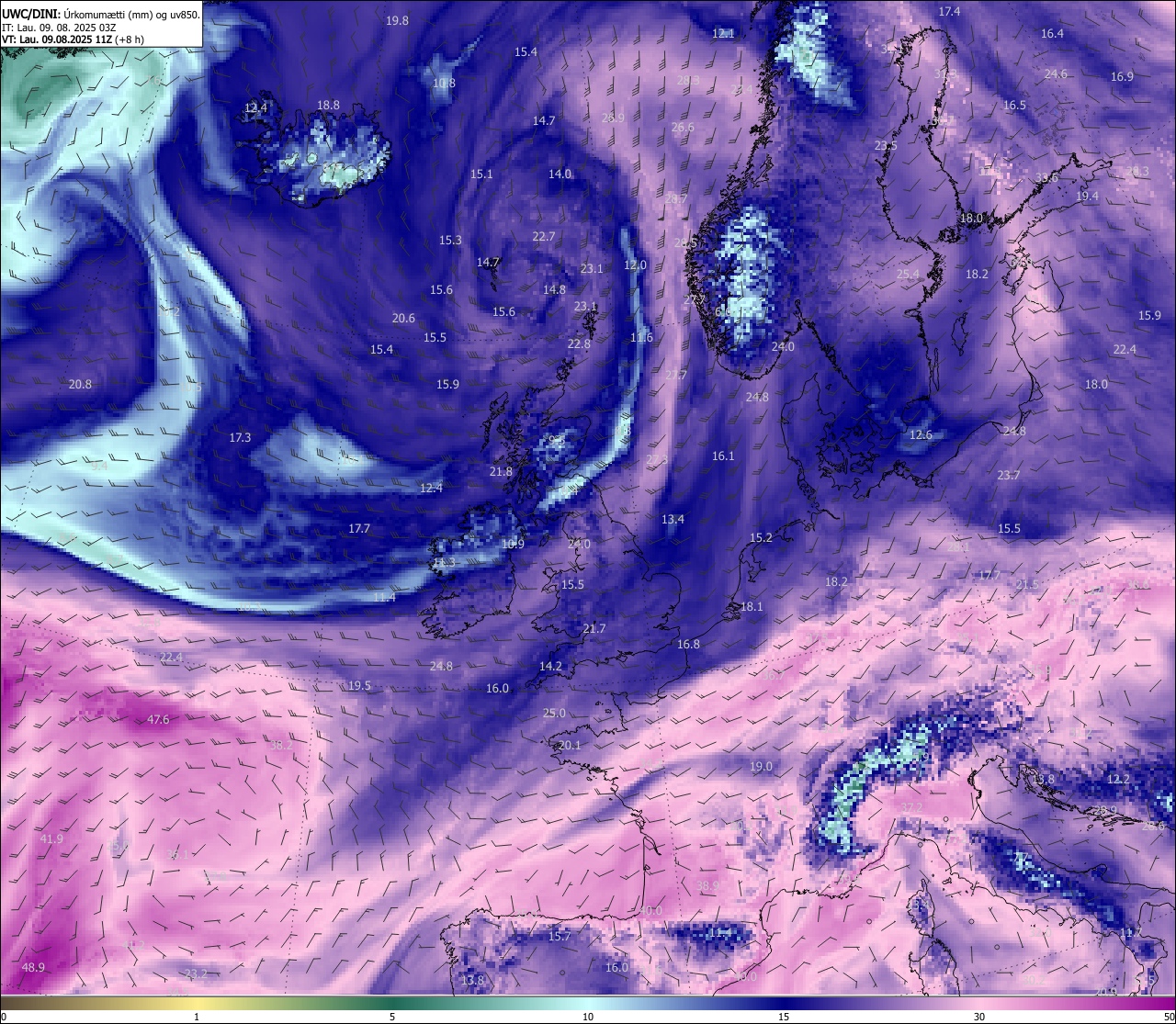The width and height of the screenshot is (1176, 1024).
Task: Click the 15.2 value label
Action: click(x=761, y=537)
